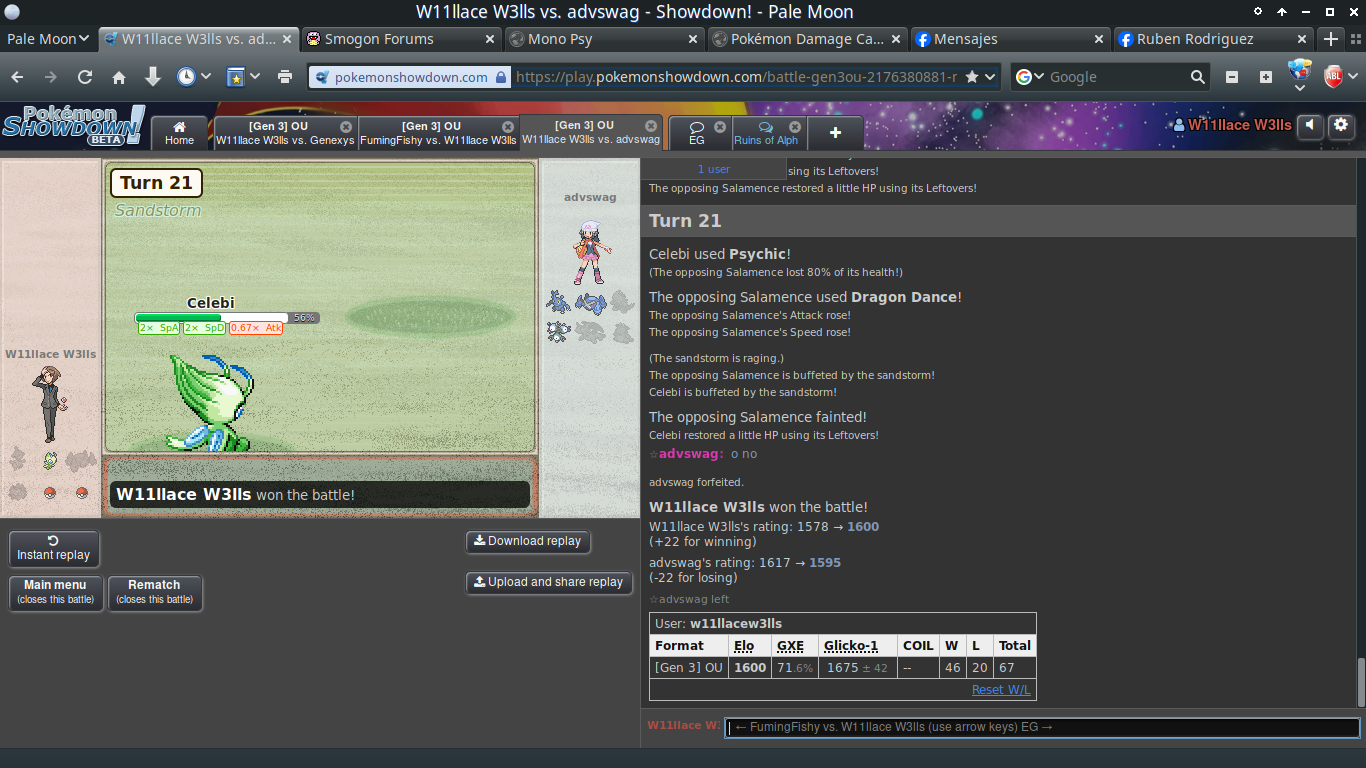Focus the battle chat message input box

click(x=1041, y=728)
